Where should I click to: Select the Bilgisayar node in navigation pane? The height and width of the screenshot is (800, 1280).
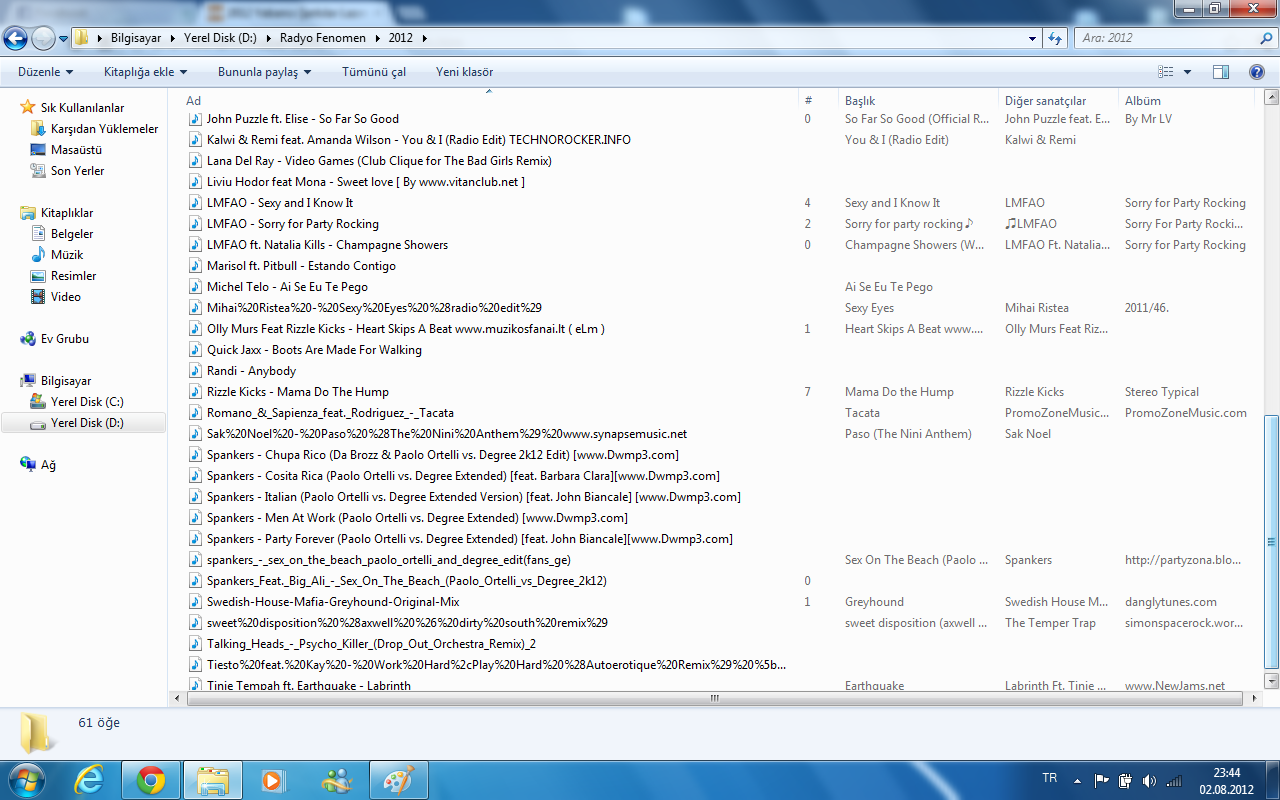click(x=66, y=381)
